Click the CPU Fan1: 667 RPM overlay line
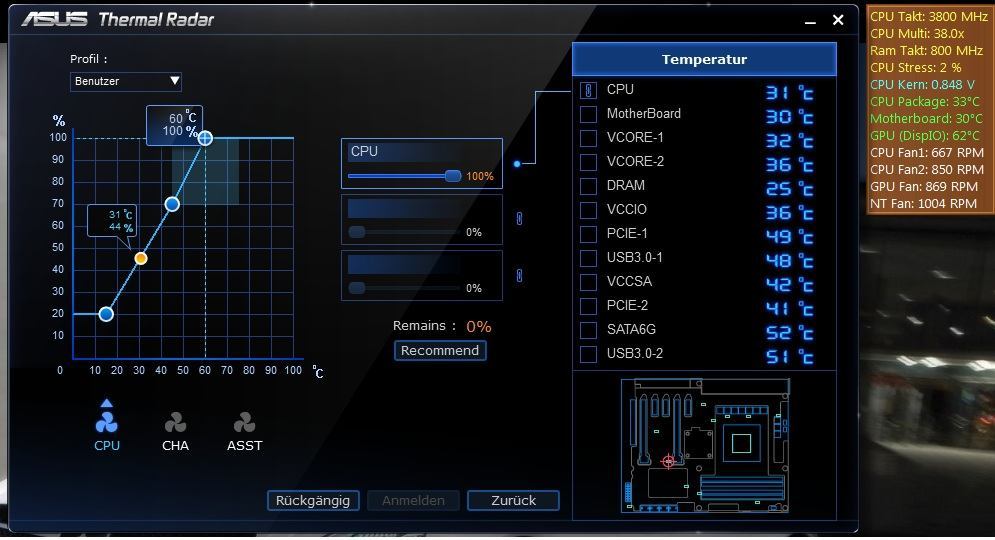 (926, 152)
